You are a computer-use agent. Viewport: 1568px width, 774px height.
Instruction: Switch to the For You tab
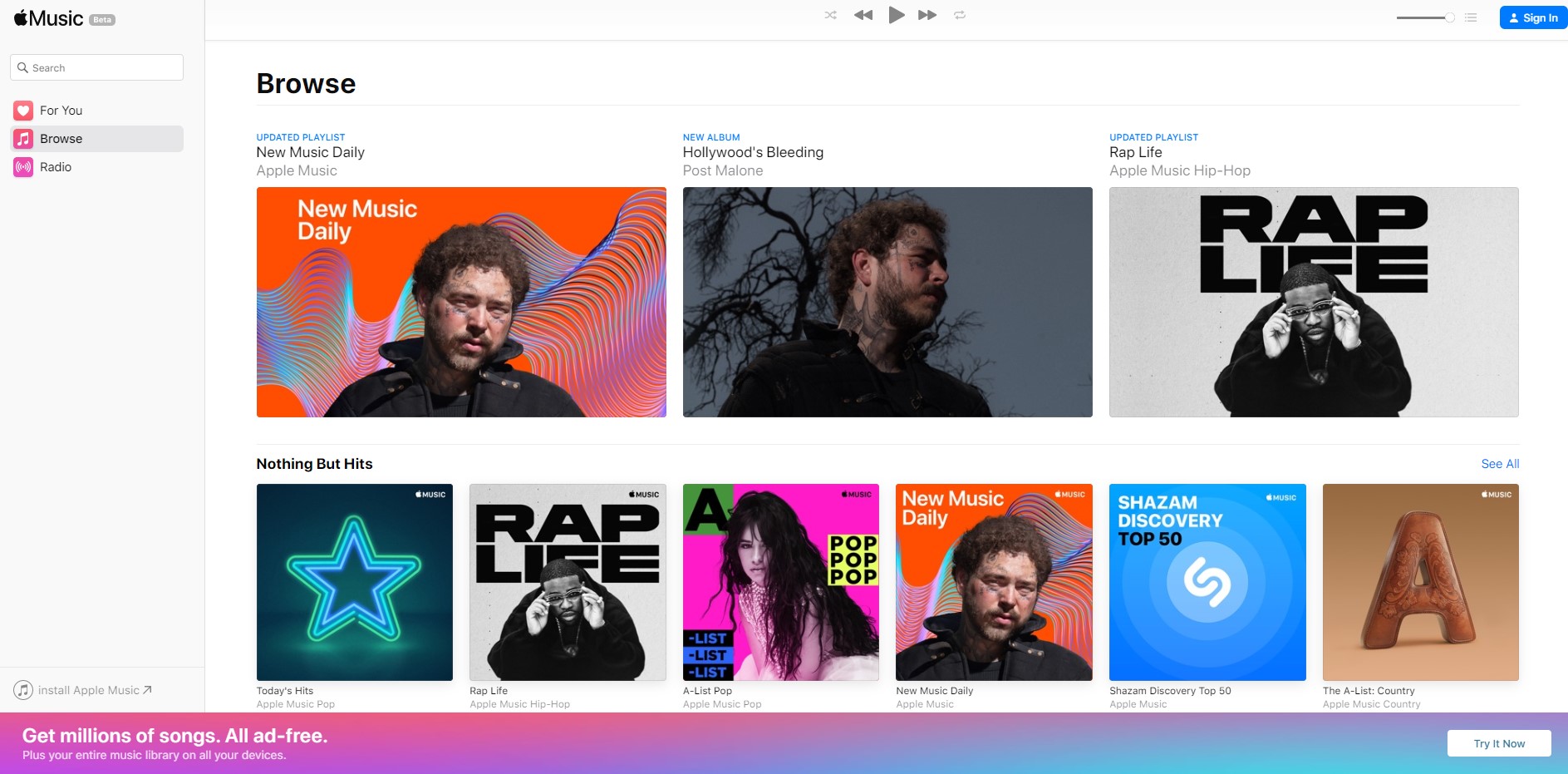(x=61, y=110)
